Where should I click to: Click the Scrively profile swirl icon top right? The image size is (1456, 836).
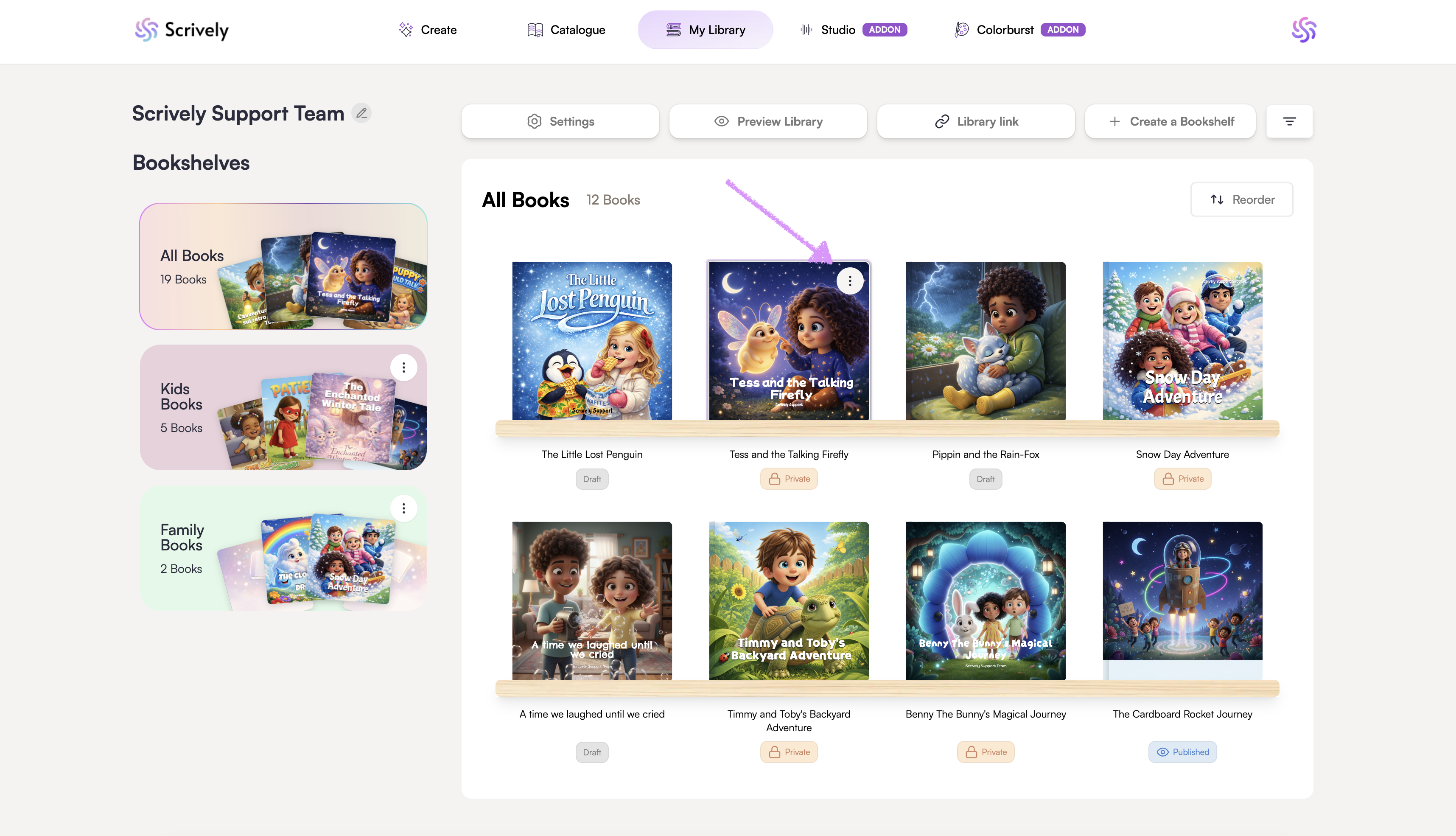(x=1303, y=30)
